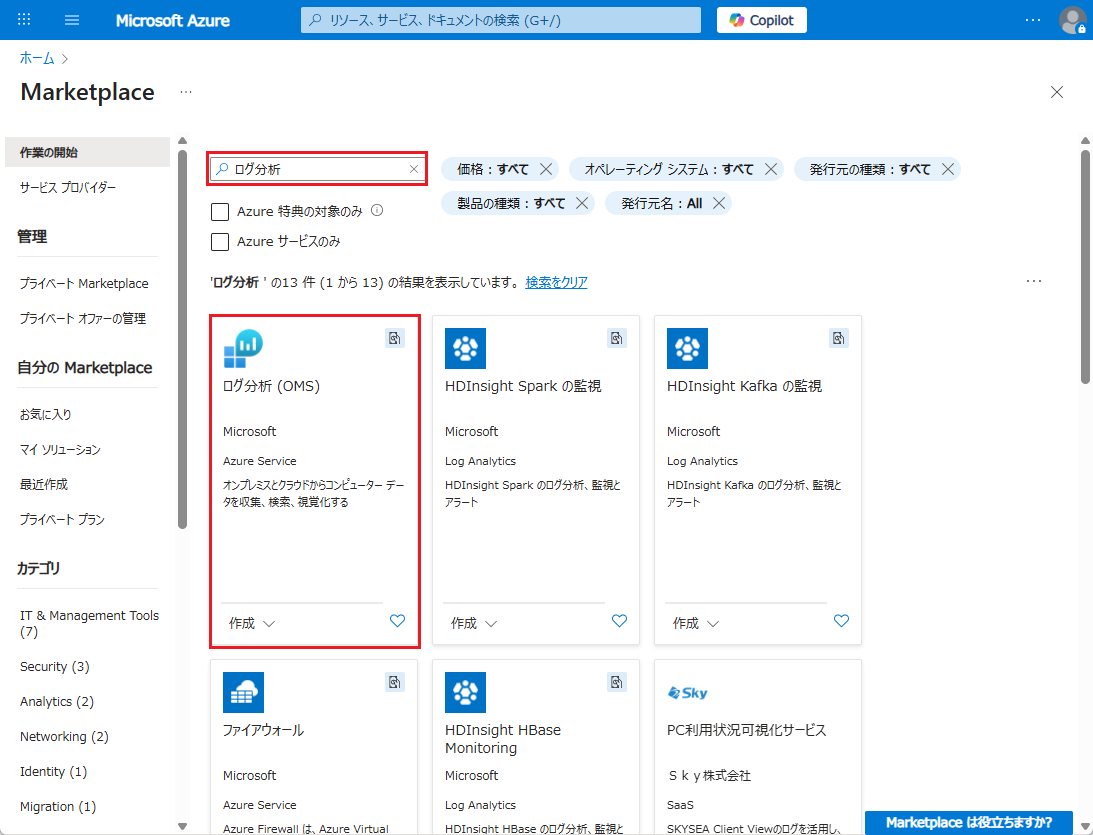This screenshot has width=1093, height=835.
Task: Go to ホーム via breadcrumb link
Action: click(37, 58)
